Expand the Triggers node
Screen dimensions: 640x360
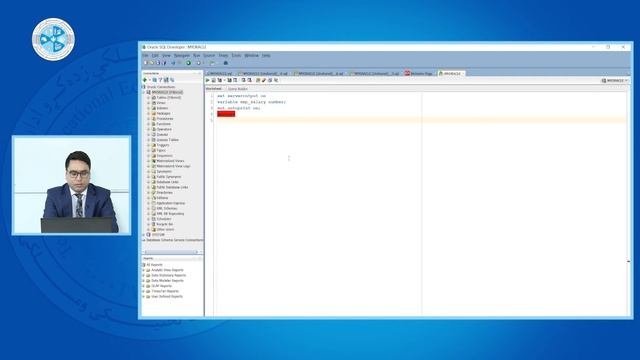149,145
